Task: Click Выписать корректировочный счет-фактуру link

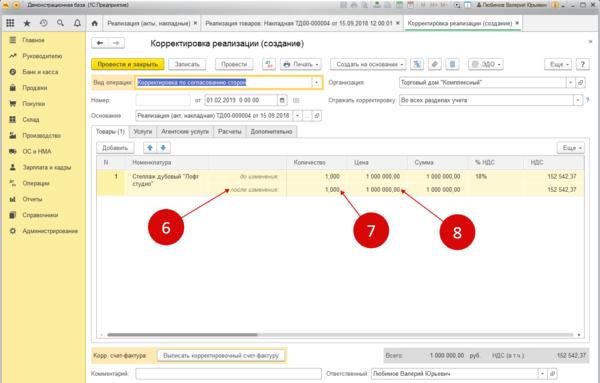Action: tap(221, 355)
